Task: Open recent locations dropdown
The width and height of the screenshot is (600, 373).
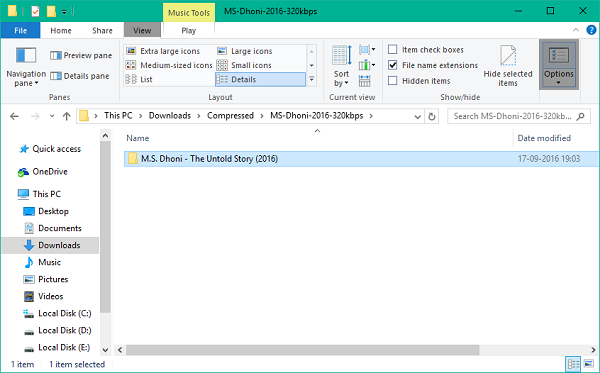Action: [x=52, y=116]
